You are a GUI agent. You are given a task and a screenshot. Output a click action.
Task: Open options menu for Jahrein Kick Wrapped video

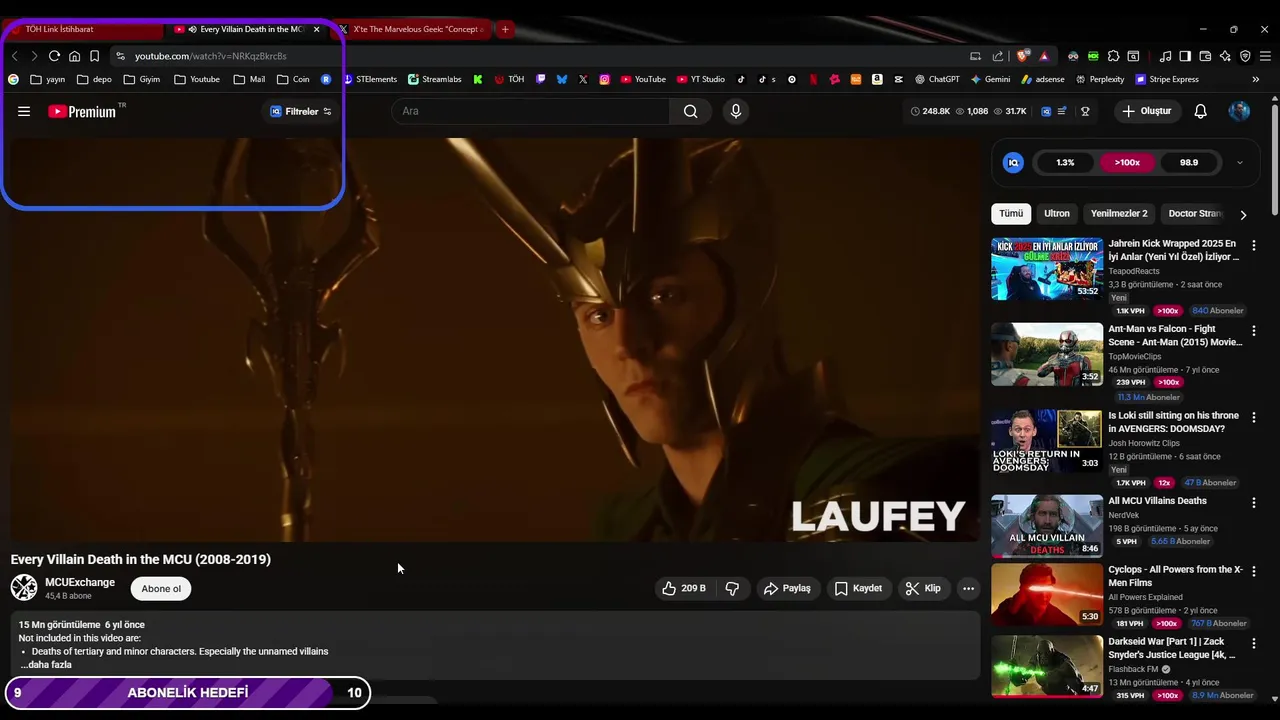click(x=1253, y=245)
